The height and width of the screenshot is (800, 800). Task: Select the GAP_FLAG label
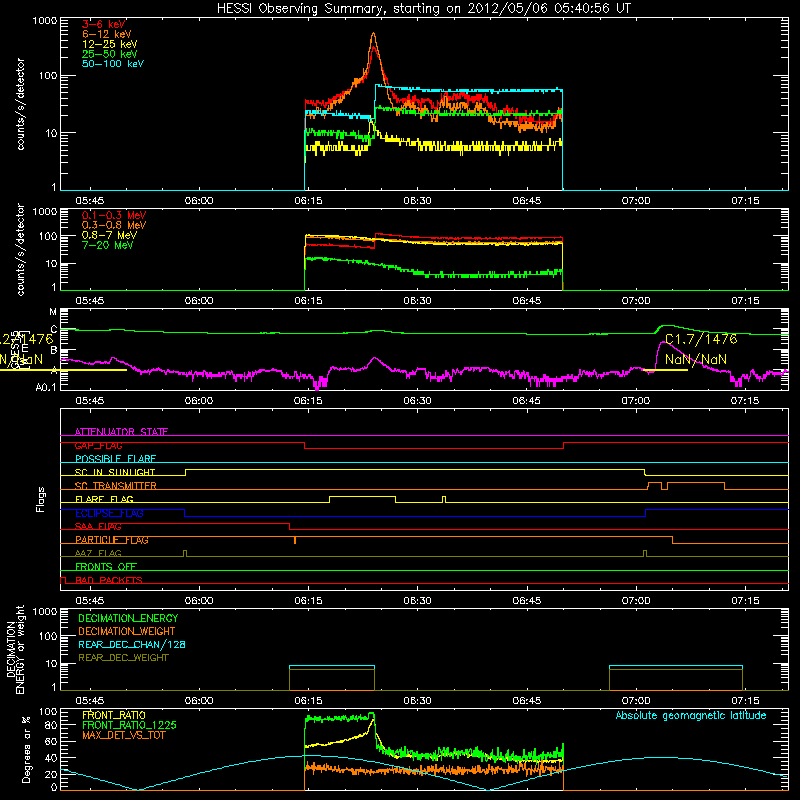tap(98, 445)
